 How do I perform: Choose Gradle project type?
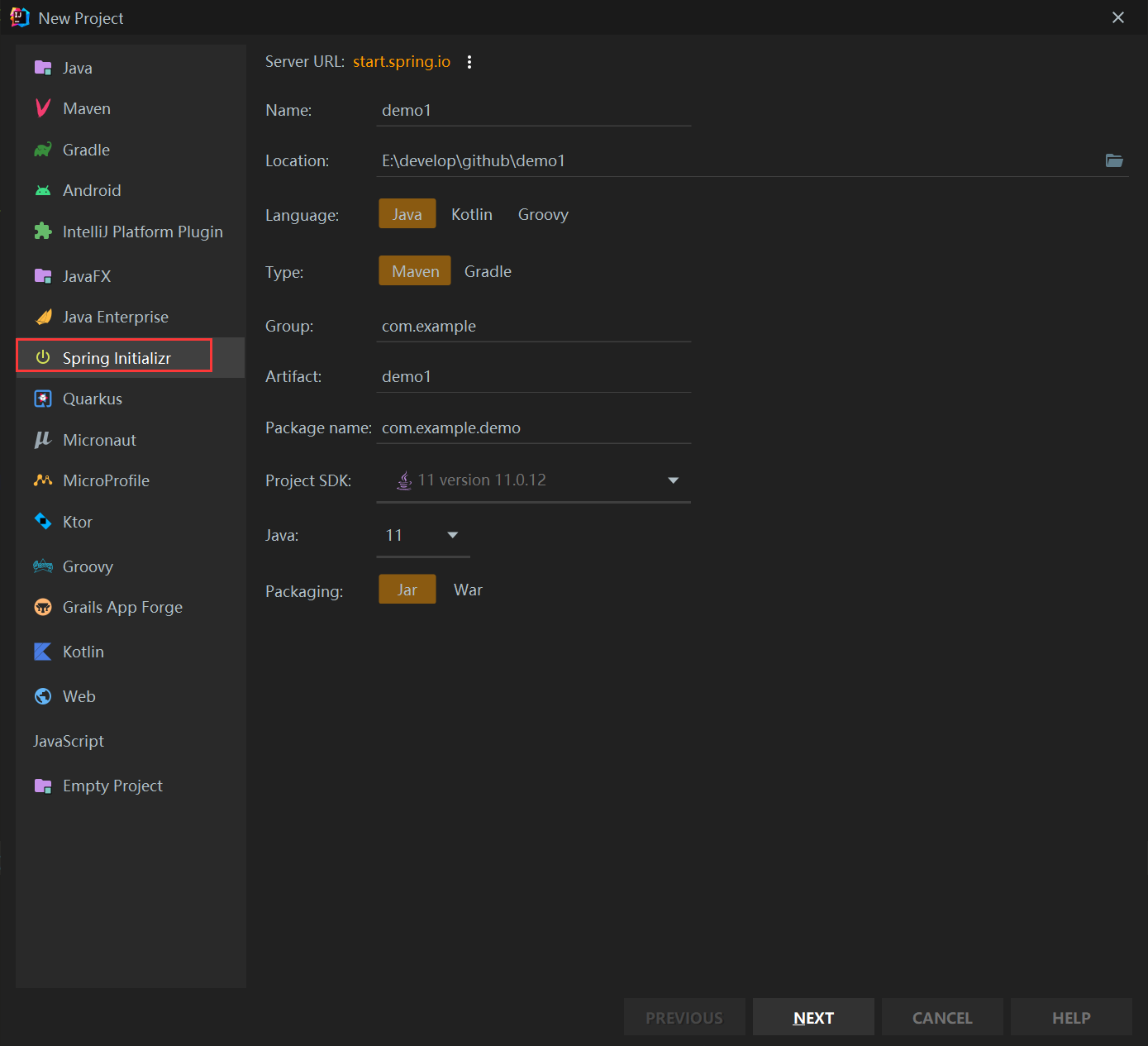pyautogui.click(x=488, y=271)
